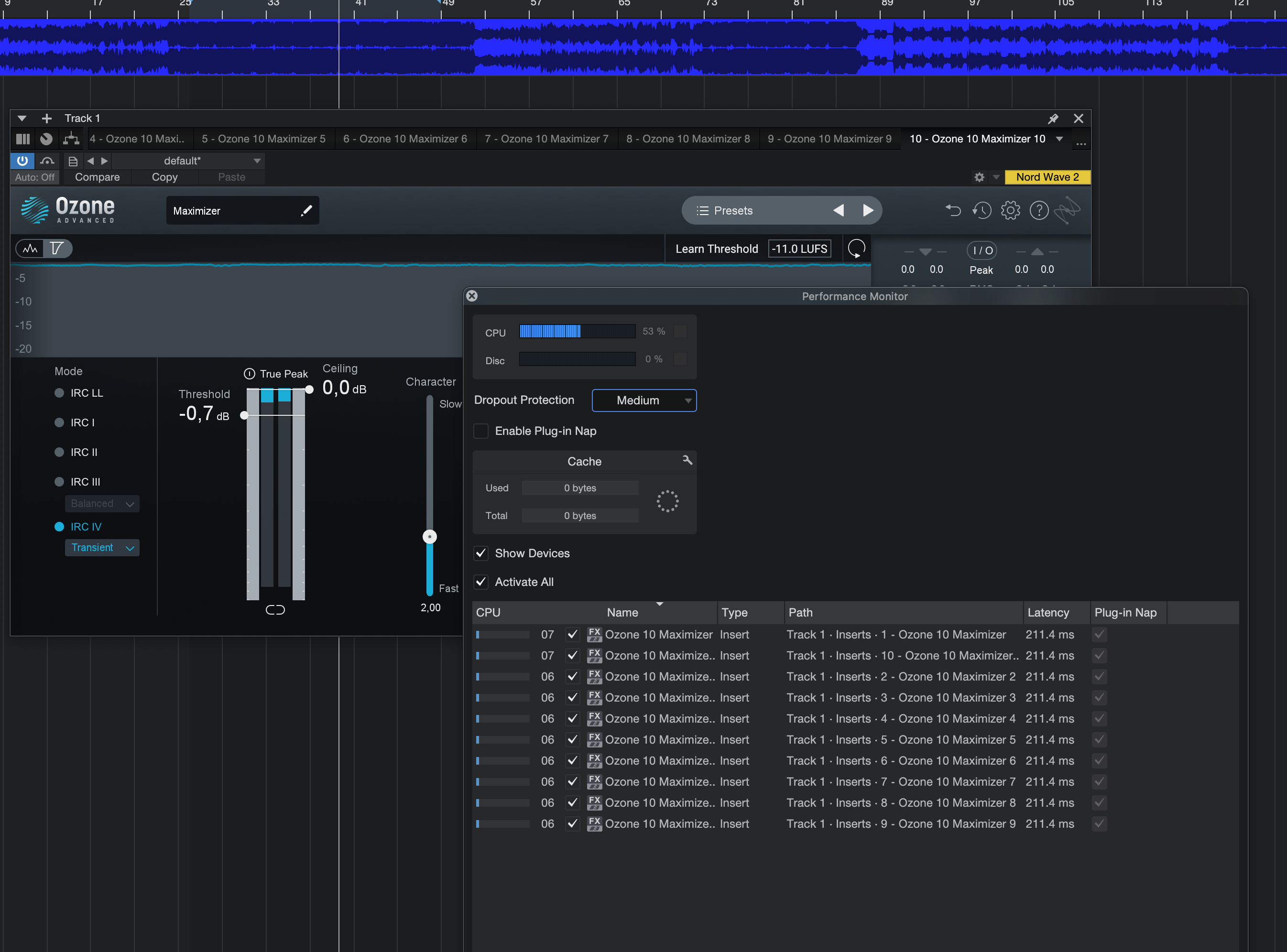Screen dimensions: 1287x952
Task: Pin the plug-in window with pin icon
Action: [1052, 118]
